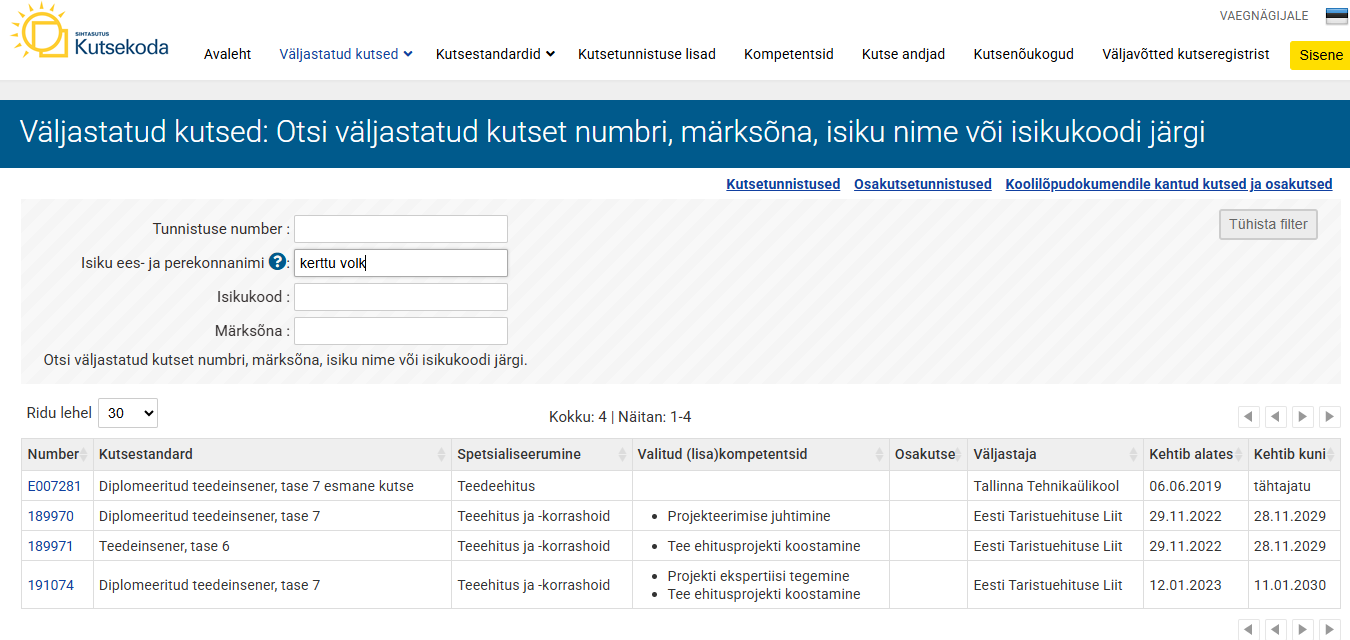Image resolution: width=1350 pixels, height=640 pixels.
Task: Select Diplomeeritud teedeinsener, tase 7 esmane kutse
Action: pyautogui.click(x=270, y=486)
